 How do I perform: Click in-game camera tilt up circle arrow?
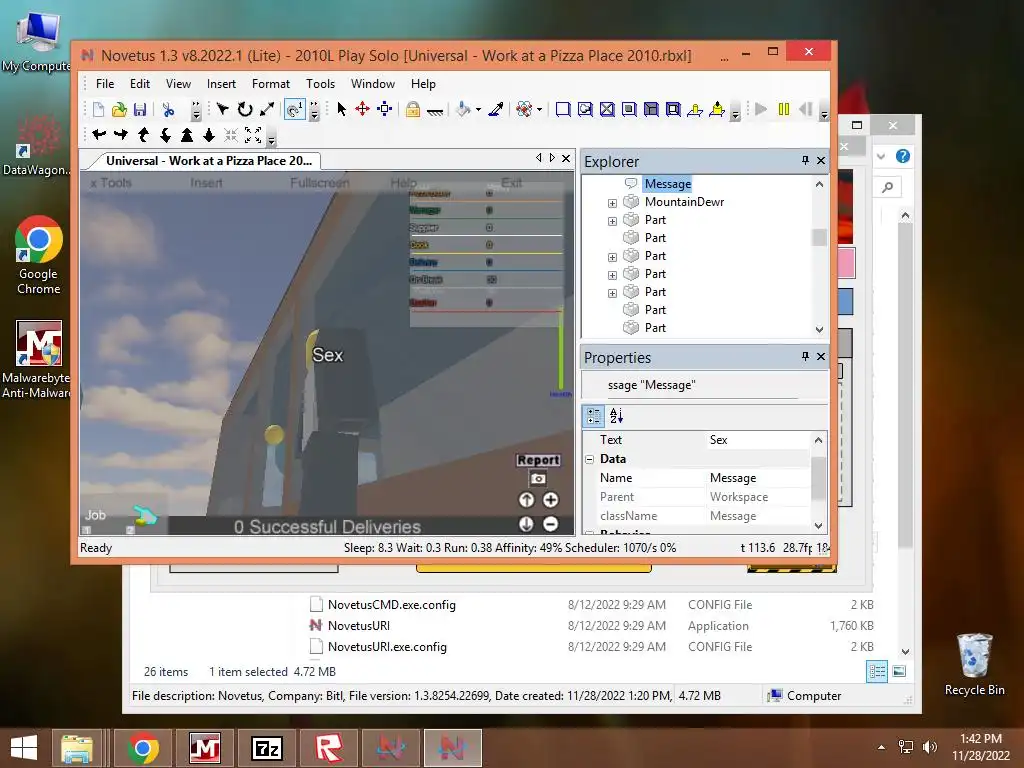pyautogui.click(x=526, y=500)
